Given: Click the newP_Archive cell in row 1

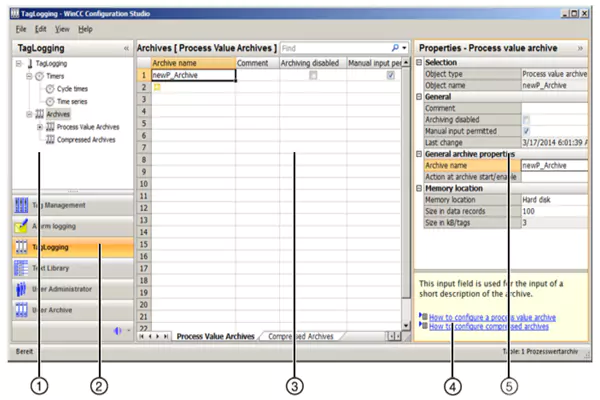Looking at the screenshot, I should [193, 75].
